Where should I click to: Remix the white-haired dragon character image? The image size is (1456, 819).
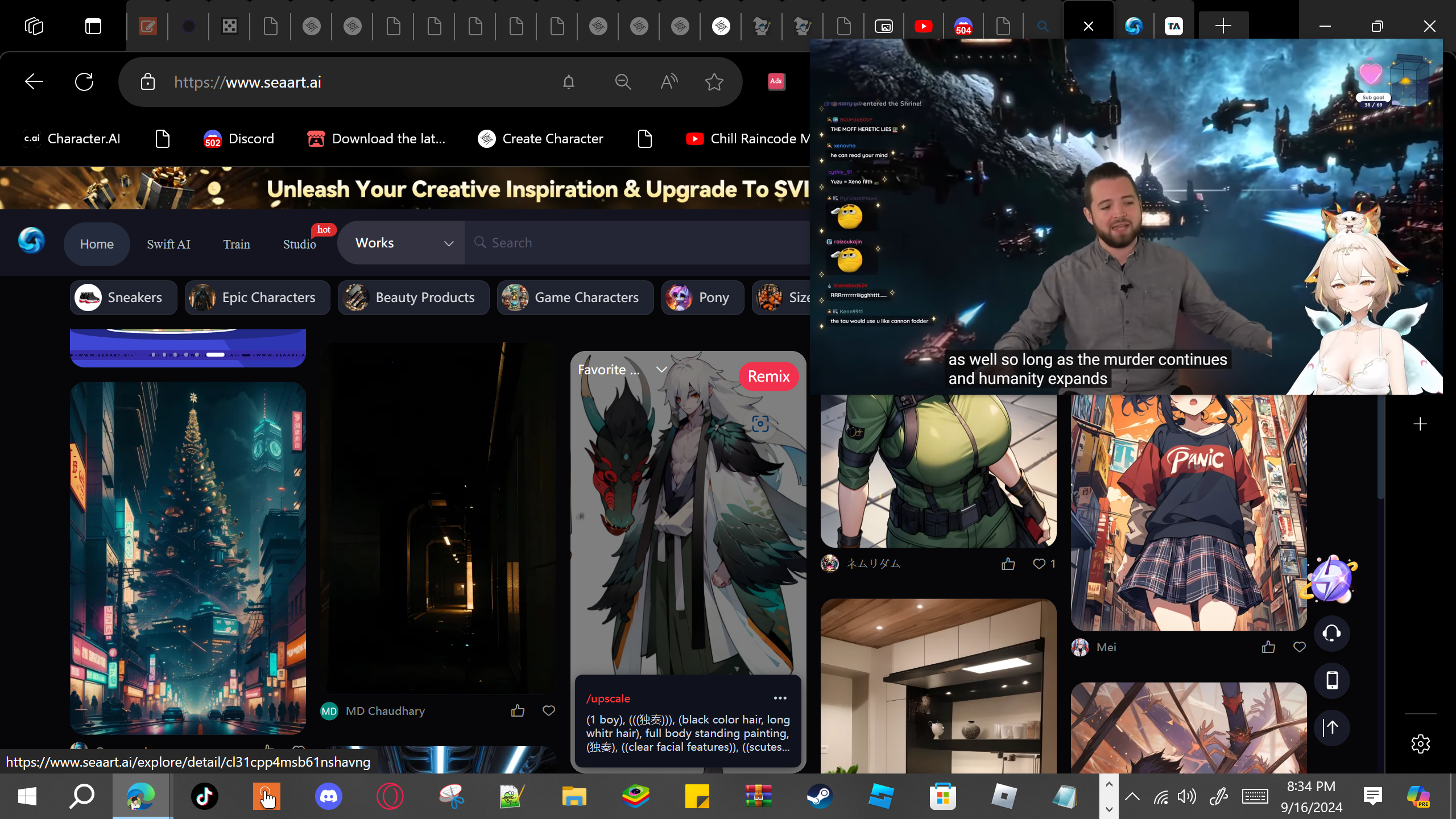point(769,377)
